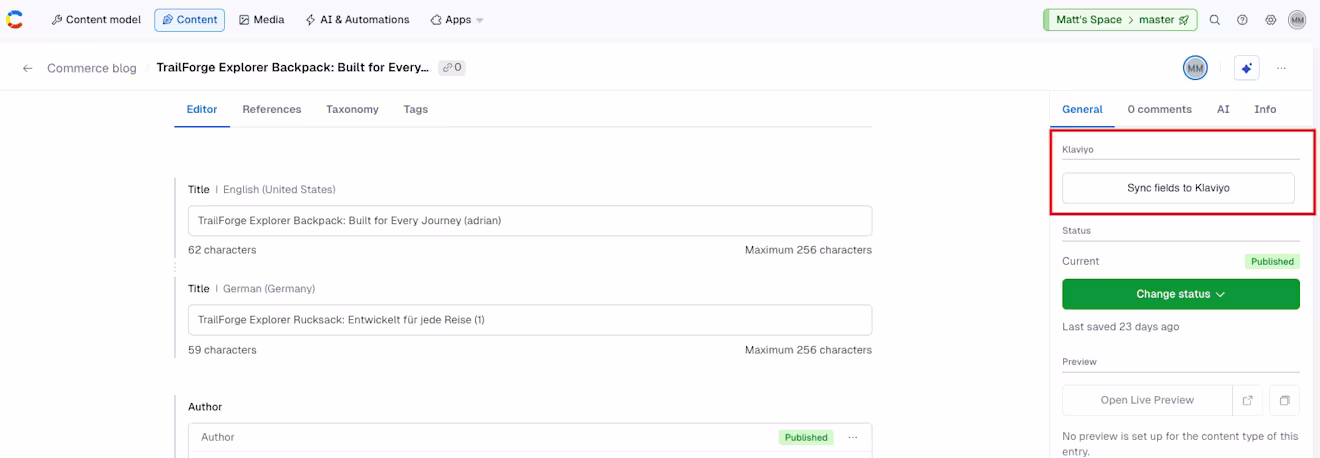Open the Content model section
The image size is (1320, 458).
[98, 20]
